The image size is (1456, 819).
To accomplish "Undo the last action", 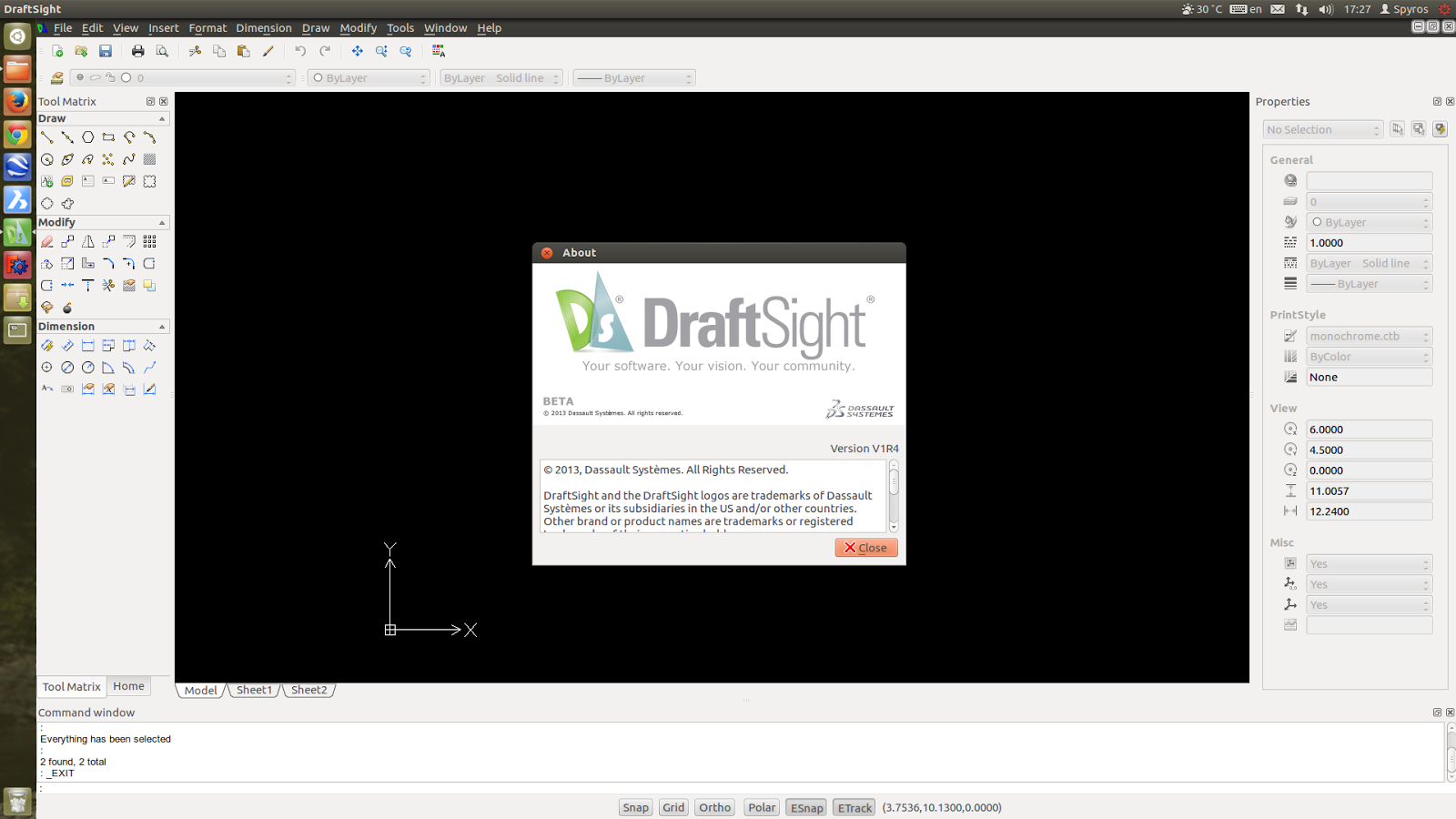I will [300, 51].
